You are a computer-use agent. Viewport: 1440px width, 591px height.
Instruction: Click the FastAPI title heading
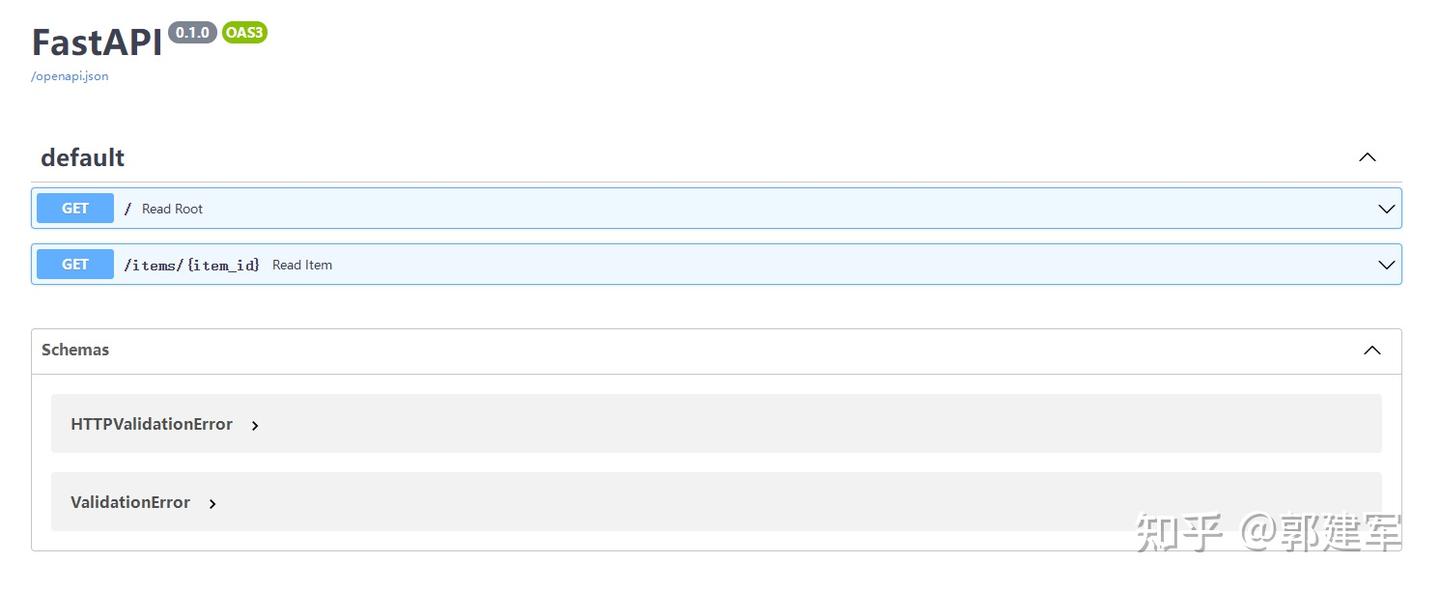pyautogui.click(x=97, y=43)
